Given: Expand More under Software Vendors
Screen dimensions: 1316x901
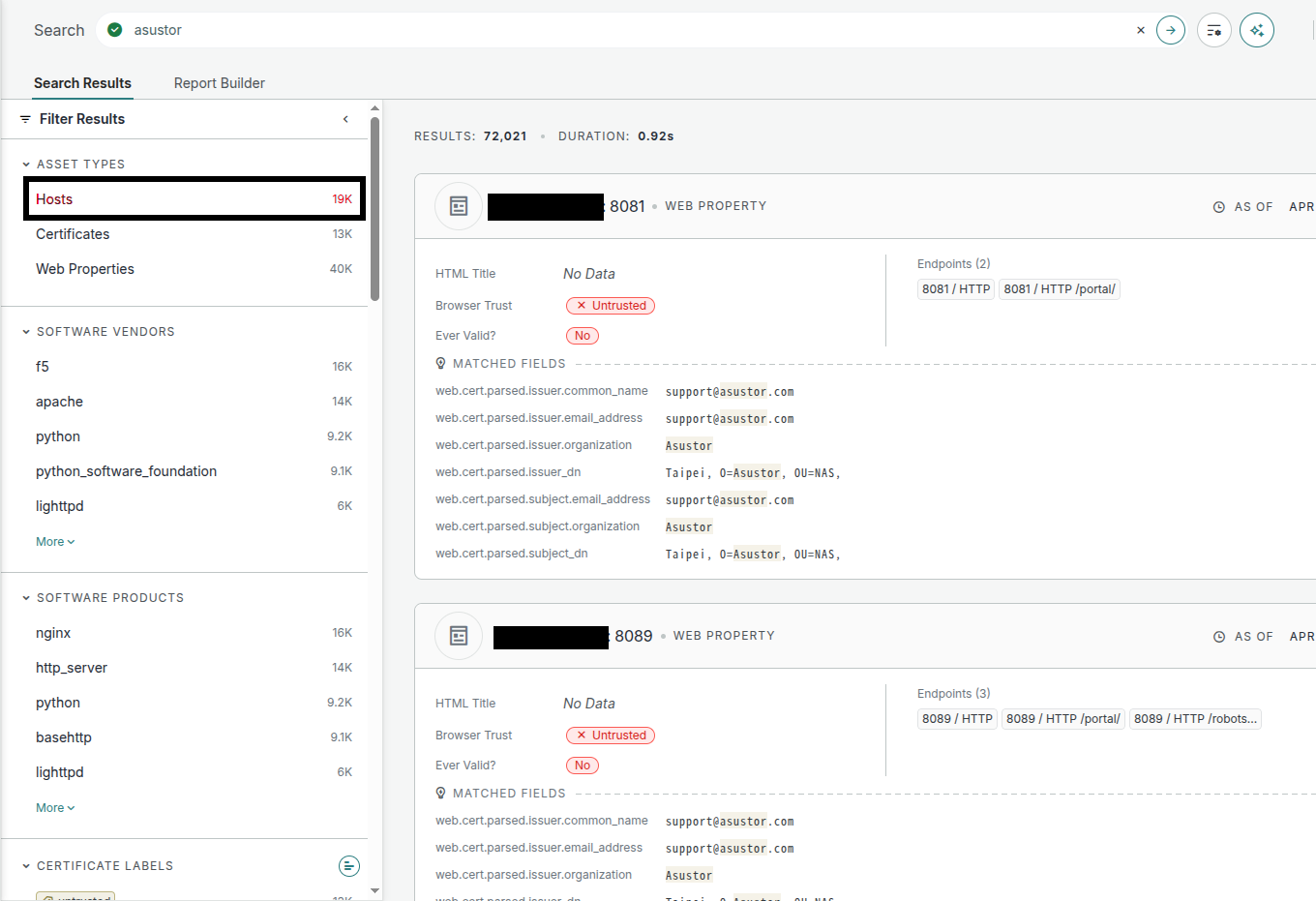Looking at the screenshot, I should (x=55, y=542).
